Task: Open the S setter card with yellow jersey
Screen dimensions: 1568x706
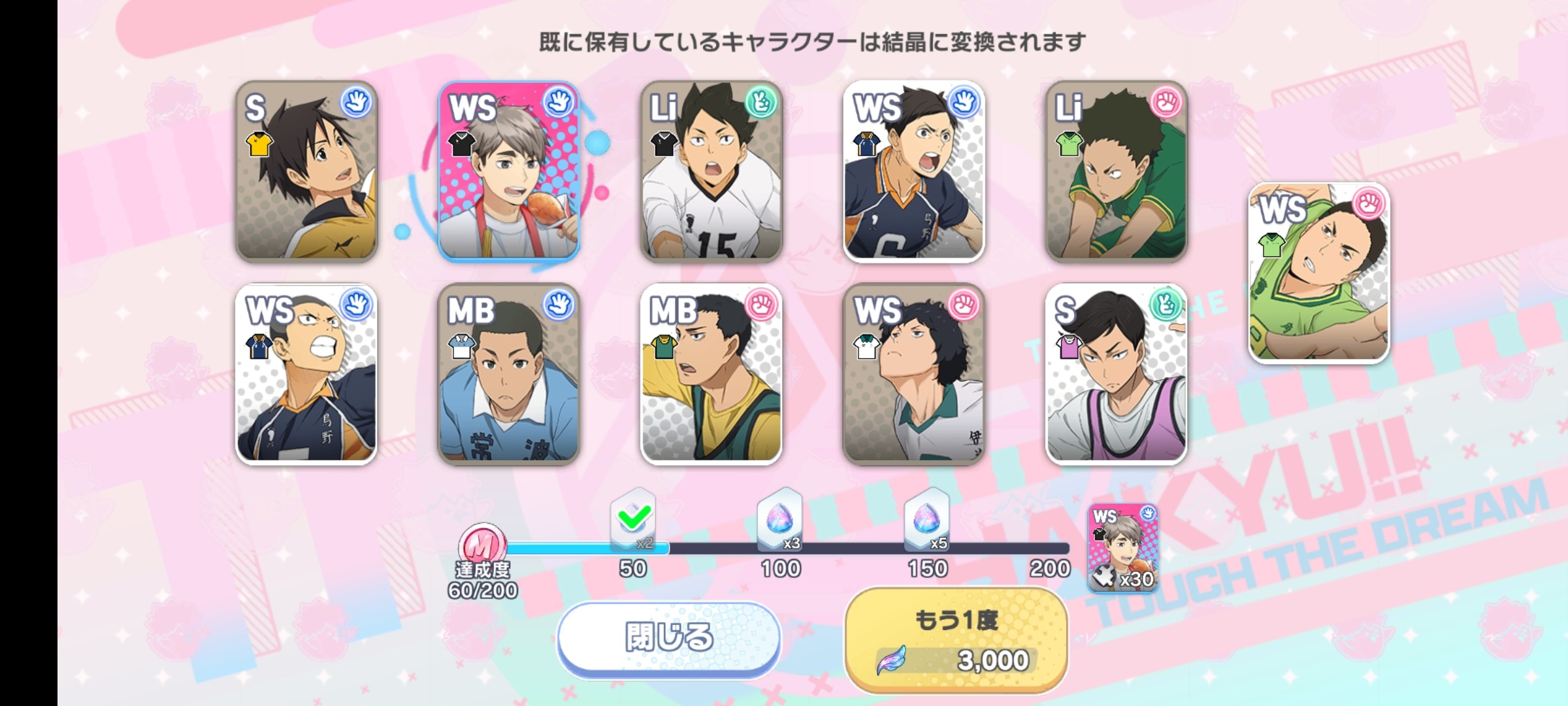Action: [x=306, y=171]
